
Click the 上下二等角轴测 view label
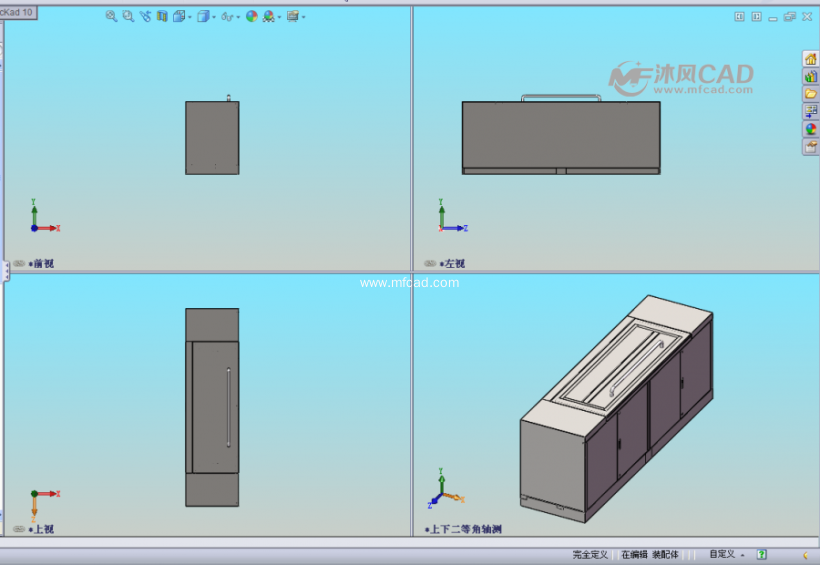pyautogui.click(x=465, y=529)
